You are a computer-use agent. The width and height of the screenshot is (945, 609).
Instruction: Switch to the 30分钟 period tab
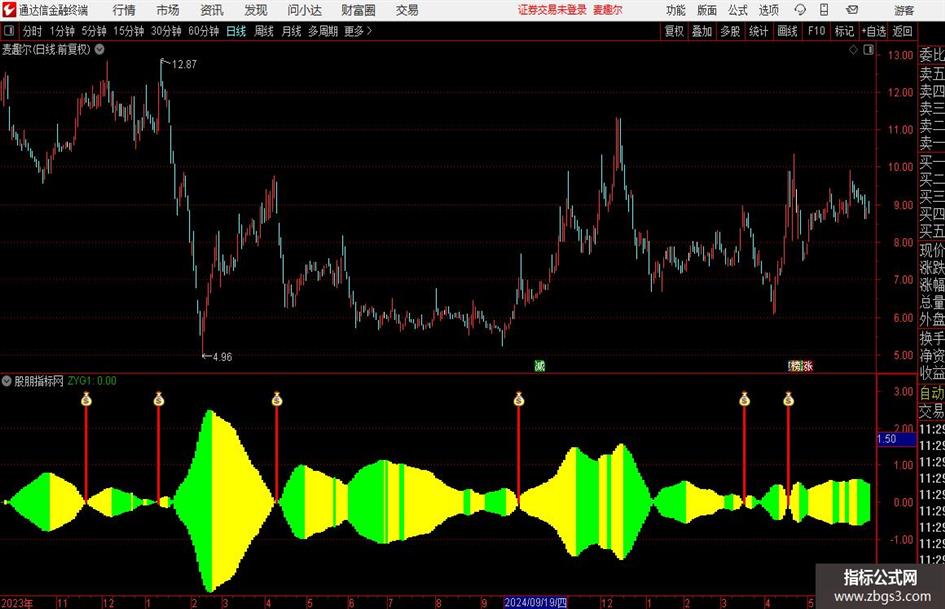[x=166, y=31]
